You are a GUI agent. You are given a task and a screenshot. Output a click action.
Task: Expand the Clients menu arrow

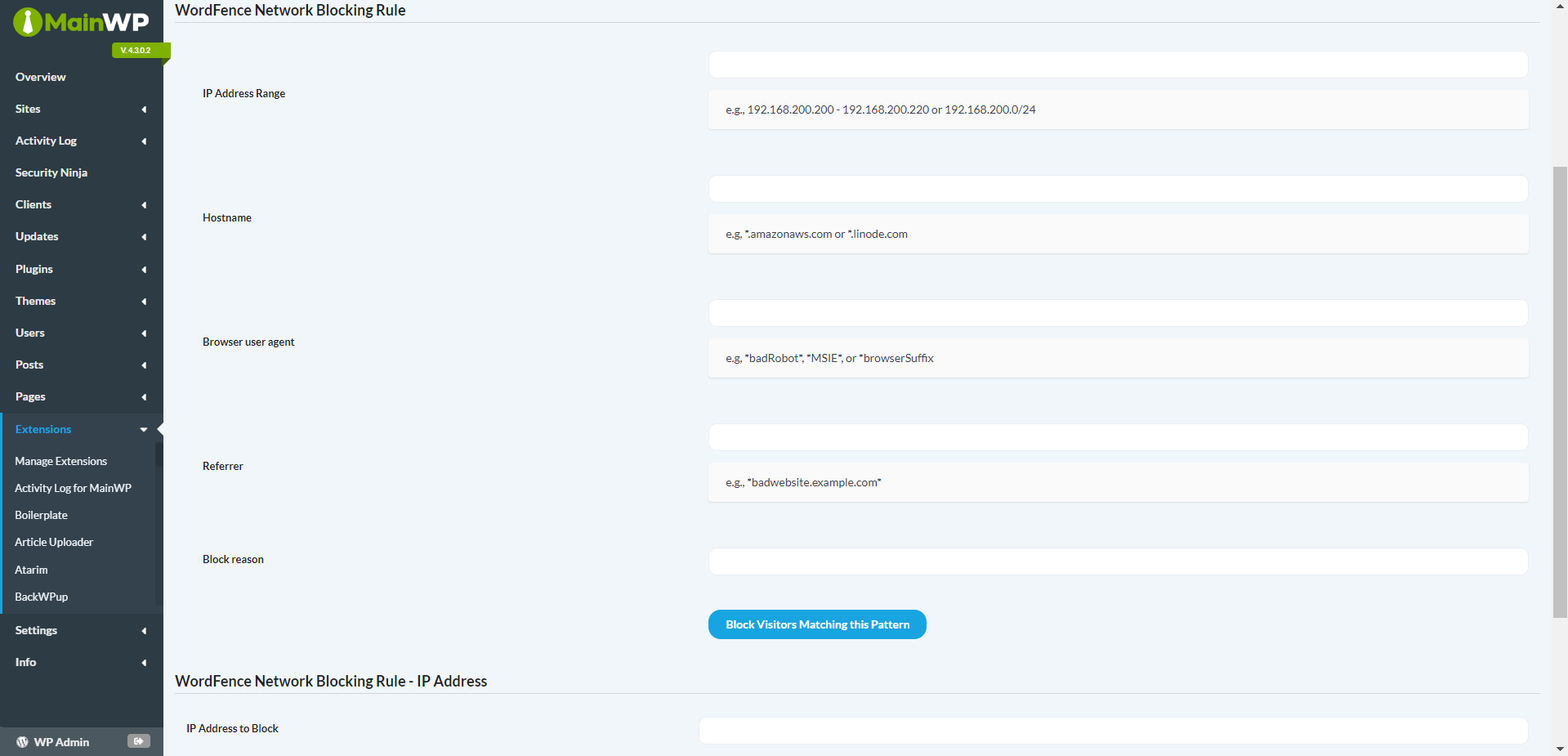click(x=144, y=205)
